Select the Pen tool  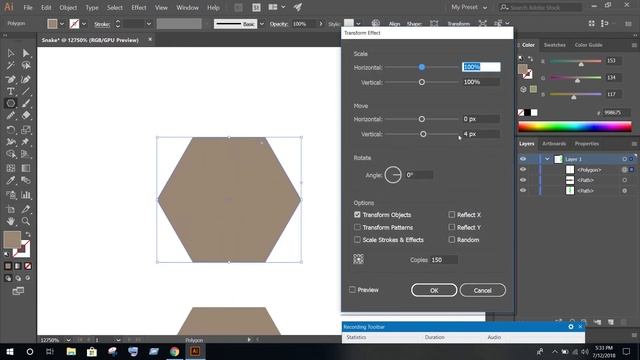click(x=11, y=80)
